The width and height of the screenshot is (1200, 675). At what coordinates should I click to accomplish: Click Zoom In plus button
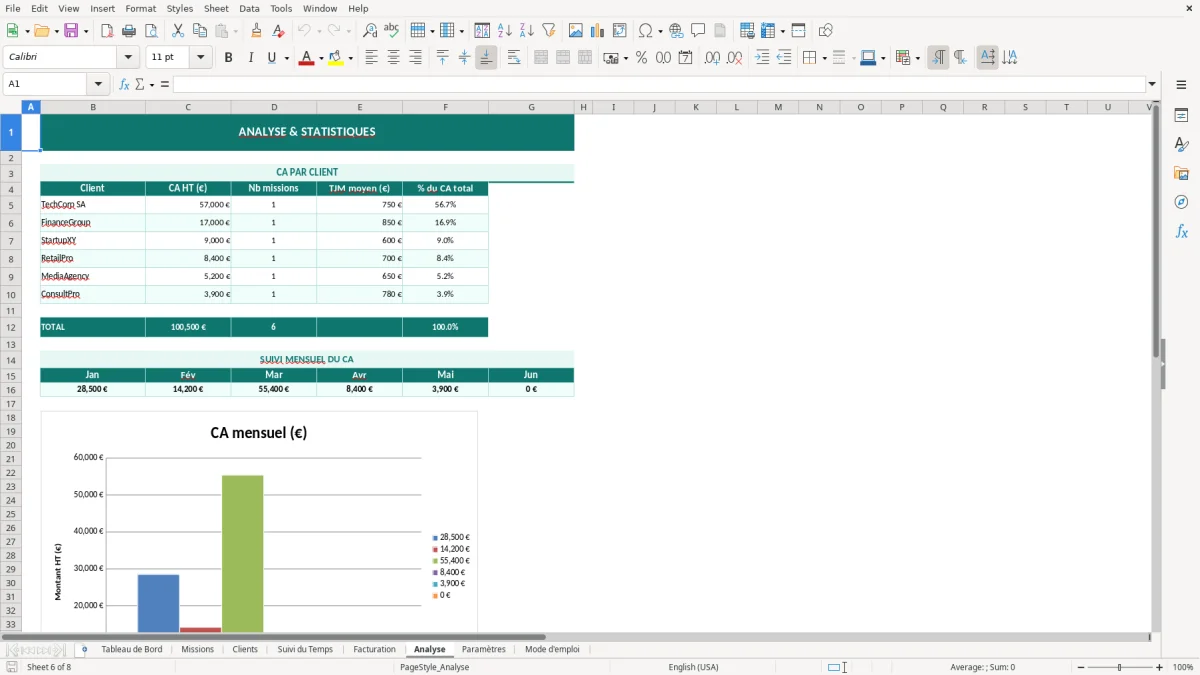tap(1159, 667)
